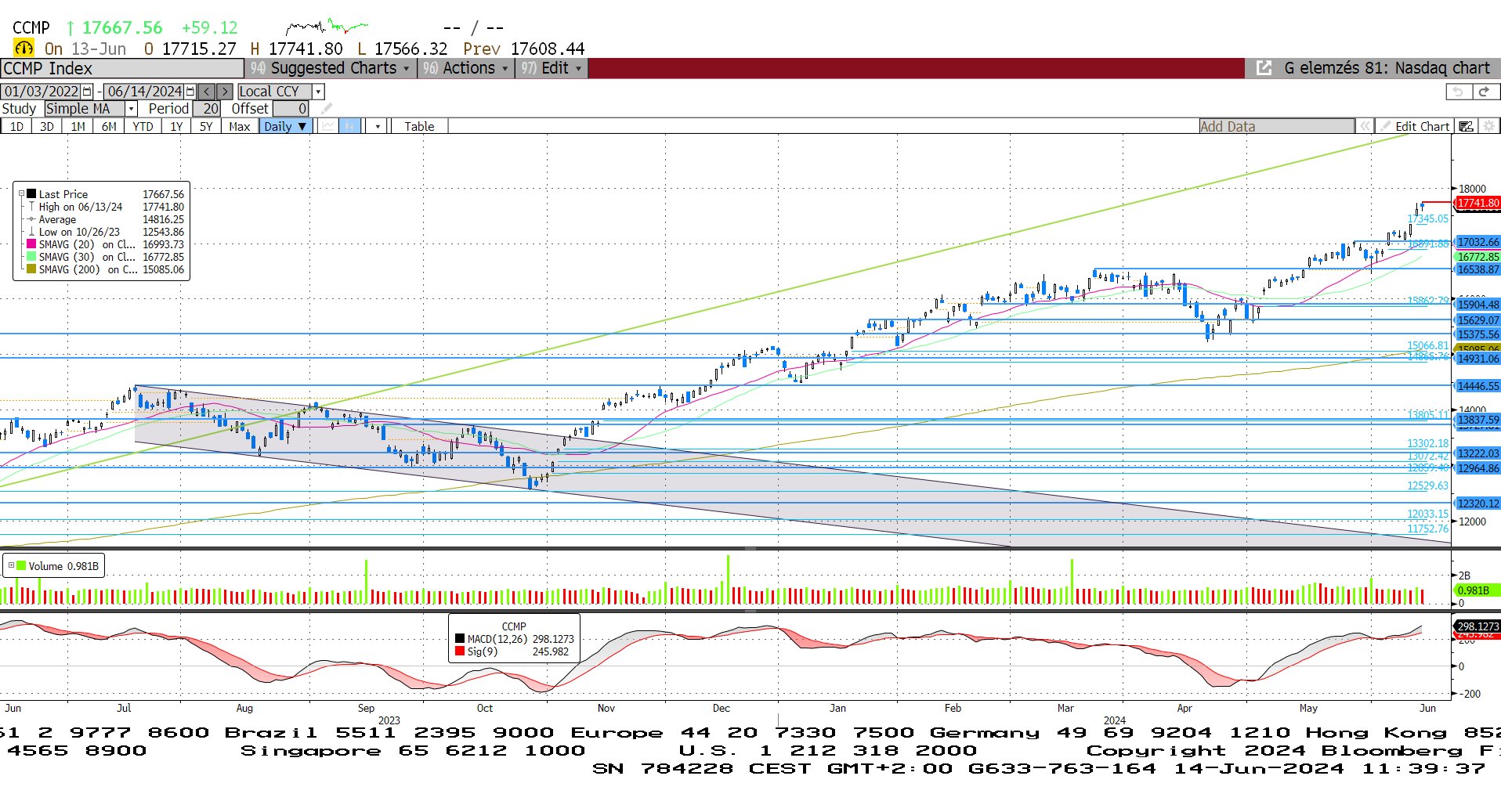Select the 5Y range tab
This screenshot has height=812, width=1501.
pos(206,126)
